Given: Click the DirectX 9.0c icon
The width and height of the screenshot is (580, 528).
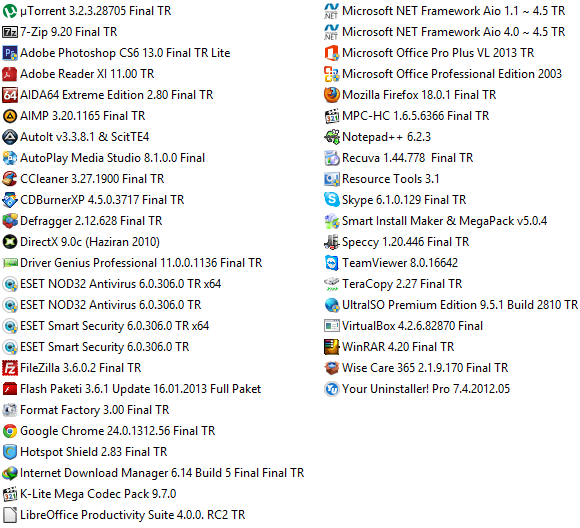Looking at the screenshot, I should pyautogui.click(x=10, y=242).
